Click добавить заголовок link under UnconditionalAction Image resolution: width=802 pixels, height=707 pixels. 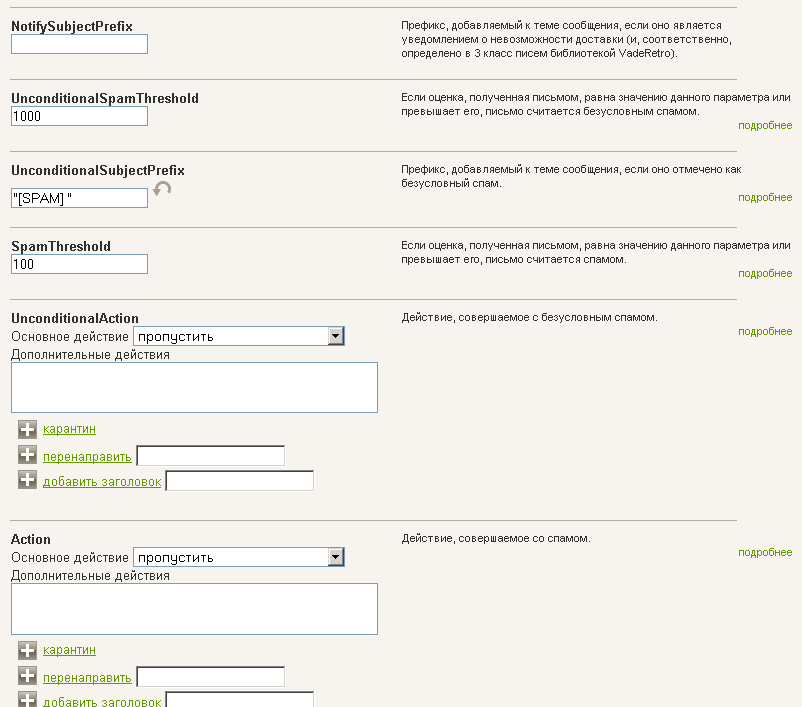click(x=102, y=481)
